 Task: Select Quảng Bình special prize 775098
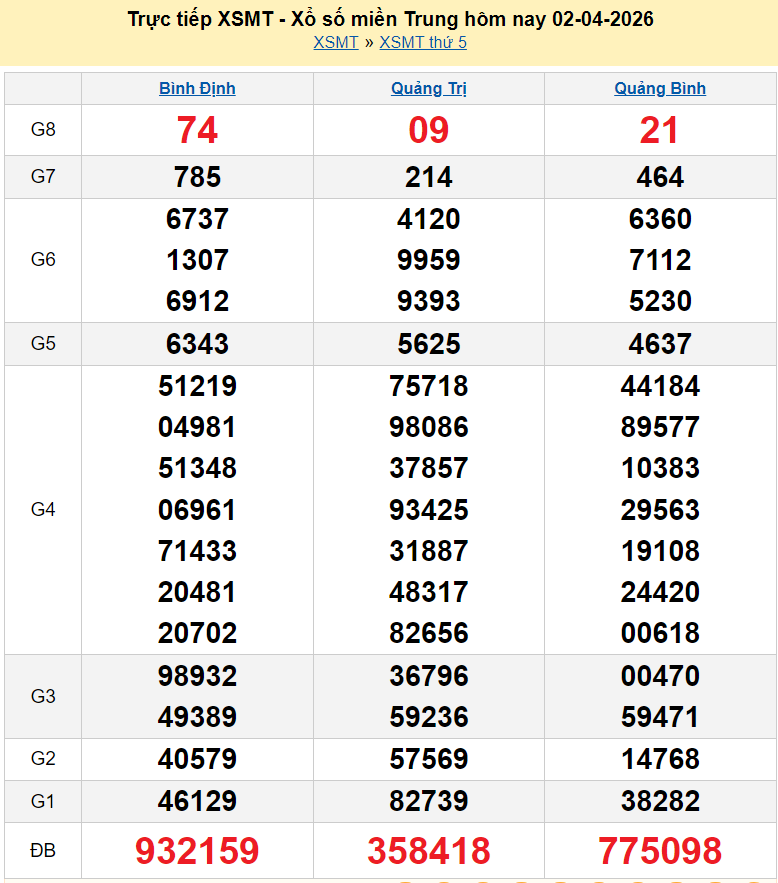(x=660, y=851)
